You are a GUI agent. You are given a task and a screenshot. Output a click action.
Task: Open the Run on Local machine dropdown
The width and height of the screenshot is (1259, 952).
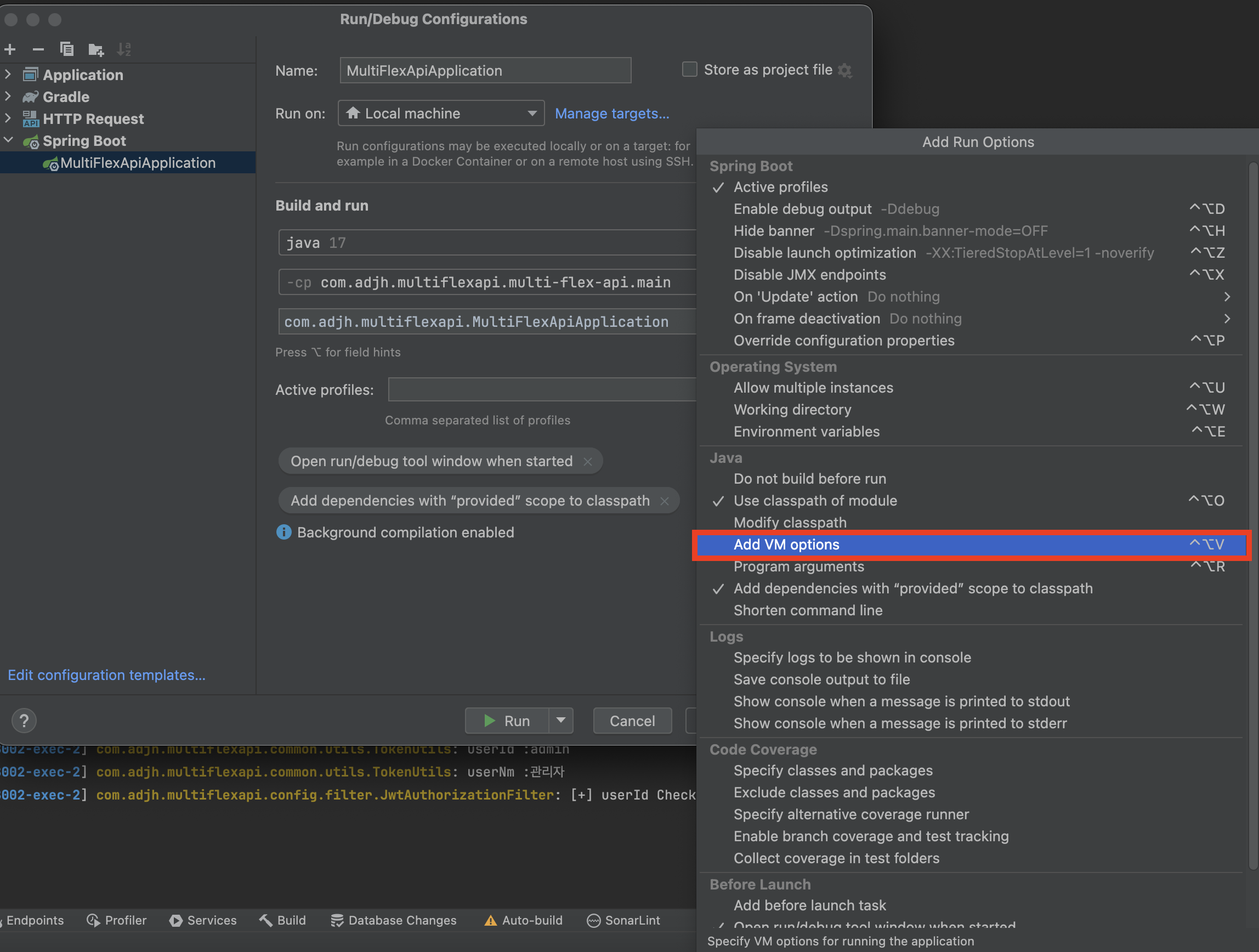pos(441,114)
